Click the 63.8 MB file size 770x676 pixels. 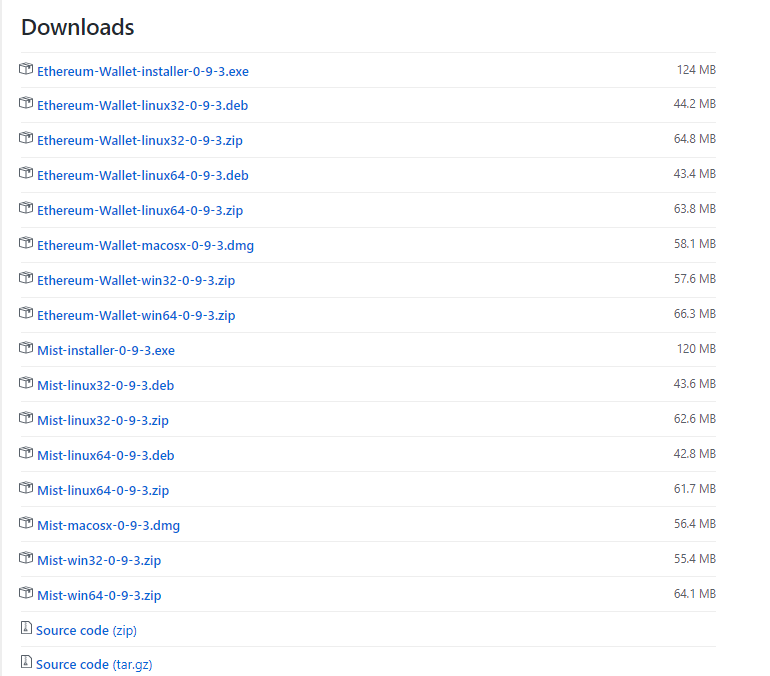pos(695,209)
